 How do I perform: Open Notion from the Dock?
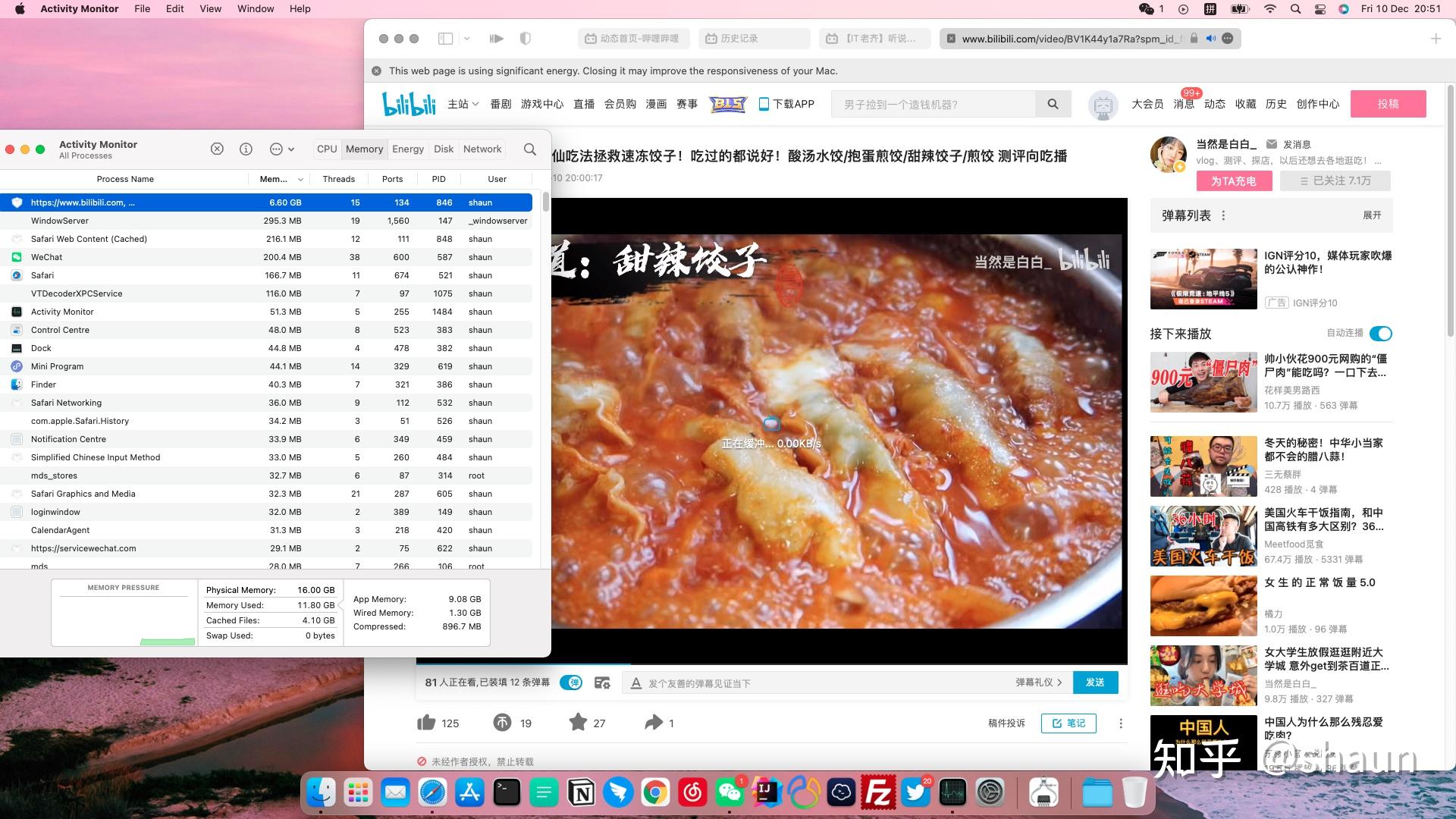(582, 793)
